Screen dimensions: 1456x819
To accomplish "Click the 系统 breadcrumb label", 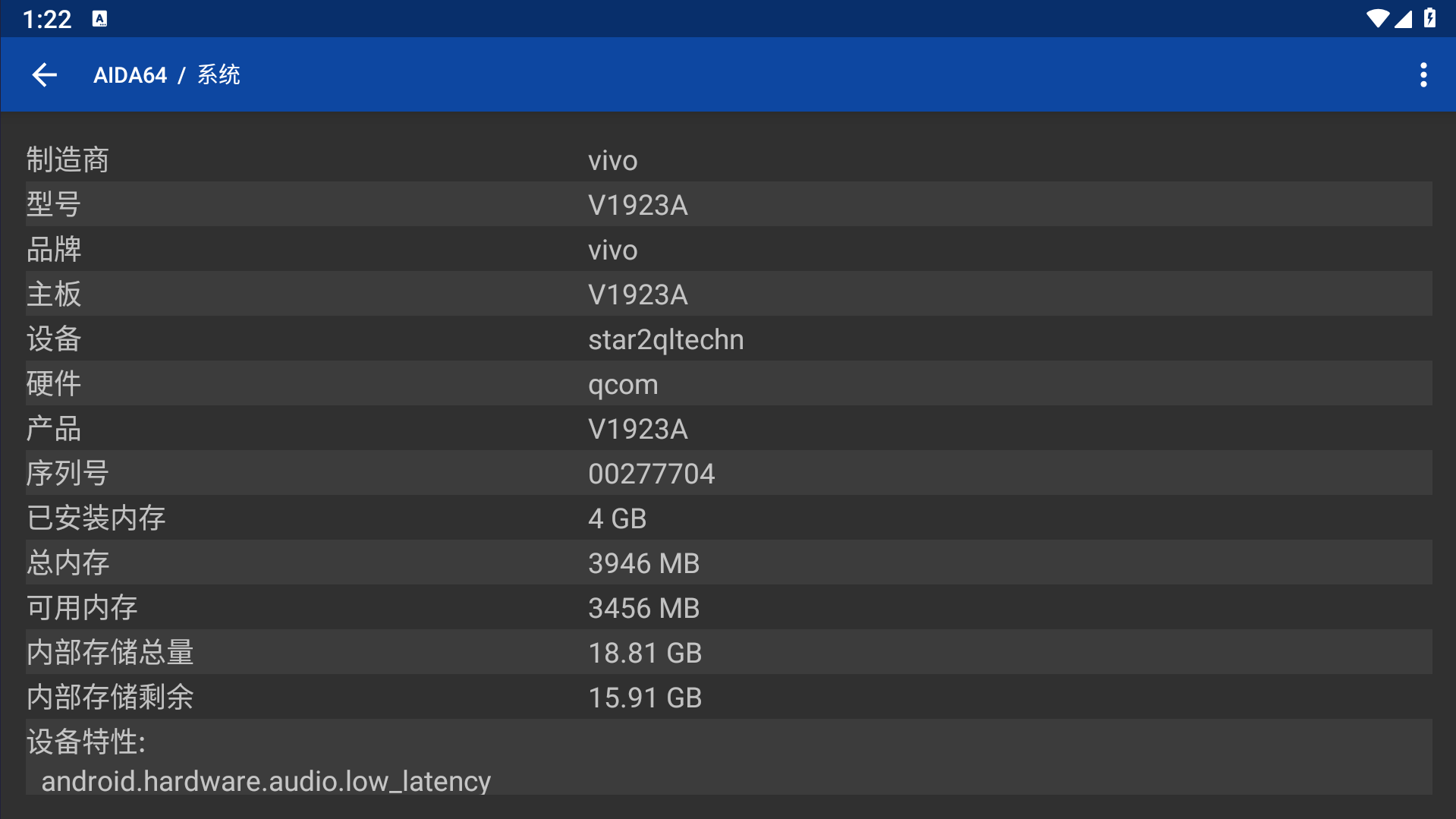I will (x=219, y=75).
